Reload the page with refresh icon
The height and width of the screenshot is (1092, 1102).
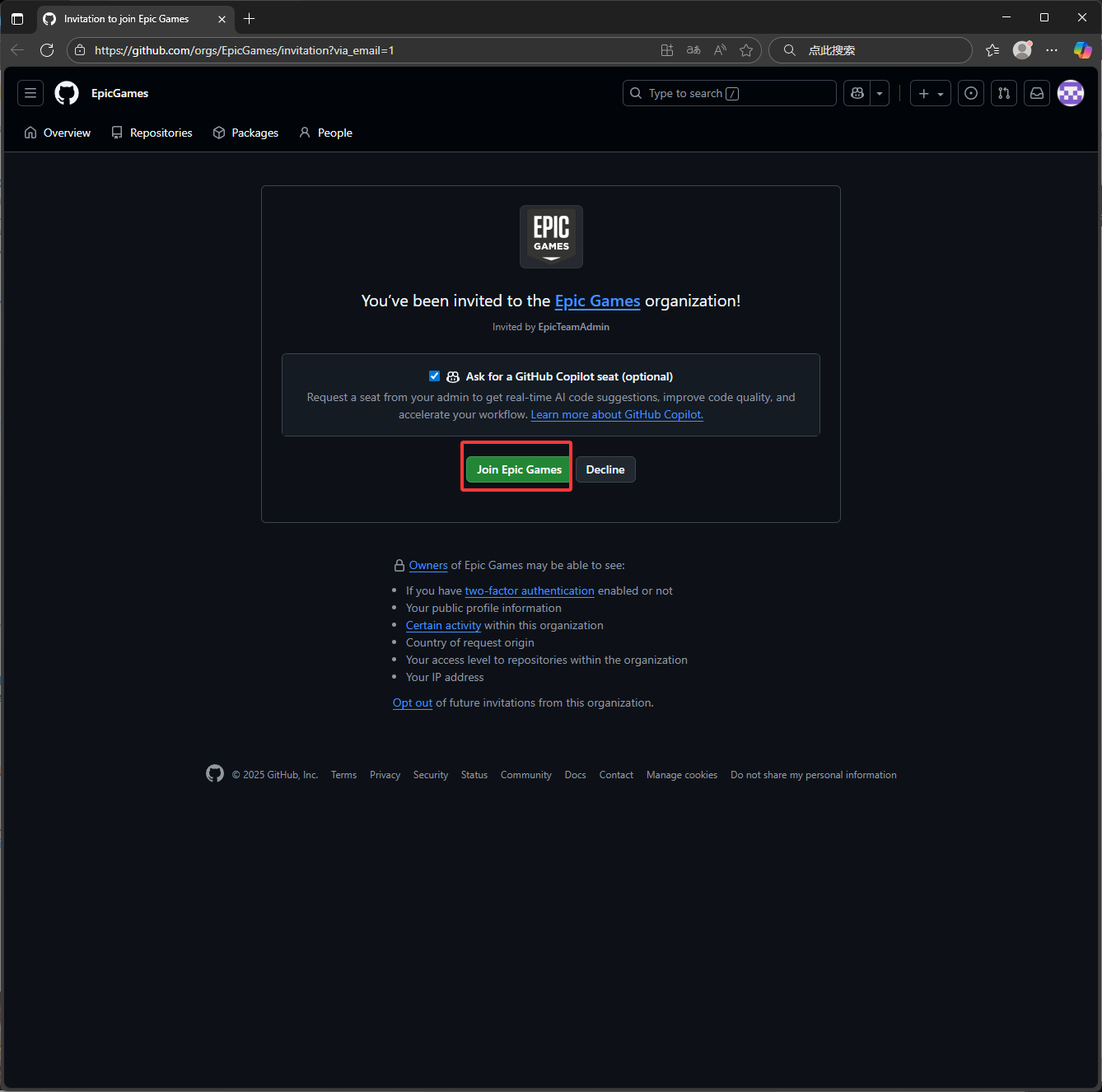(47, 50)
